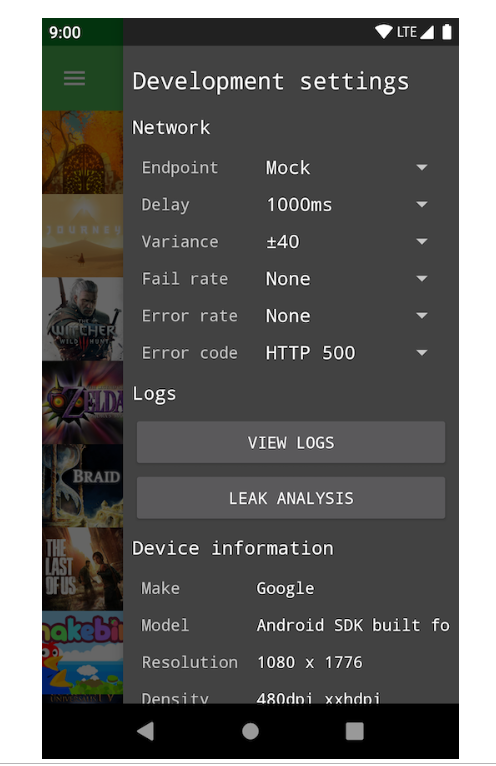This screenshot has height=766, width=496.
Task: Tap the Wi-Fi signal status icon
Action: [384, 32]
